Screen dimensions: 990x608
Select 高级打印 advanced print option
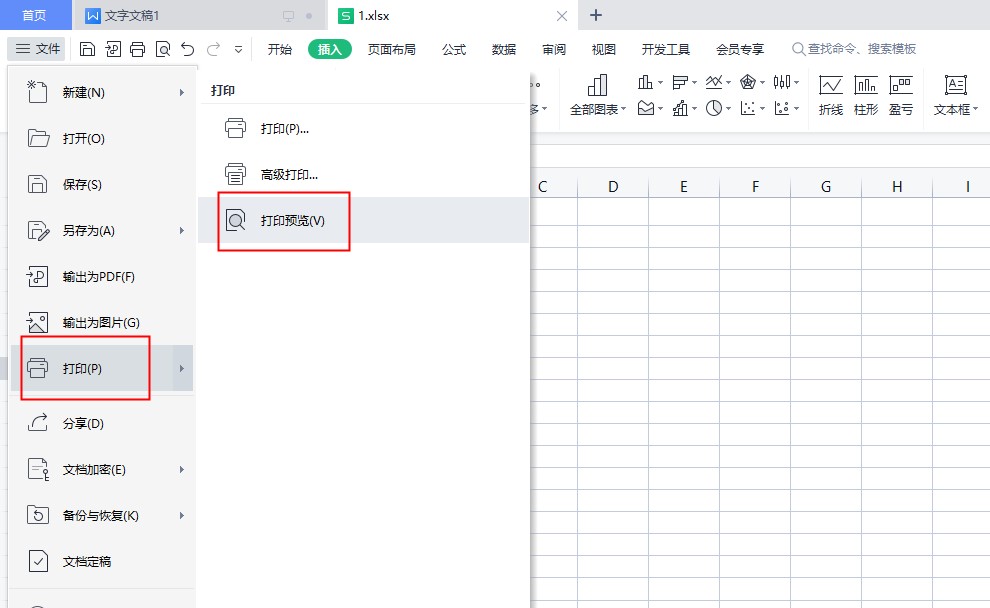288,174
